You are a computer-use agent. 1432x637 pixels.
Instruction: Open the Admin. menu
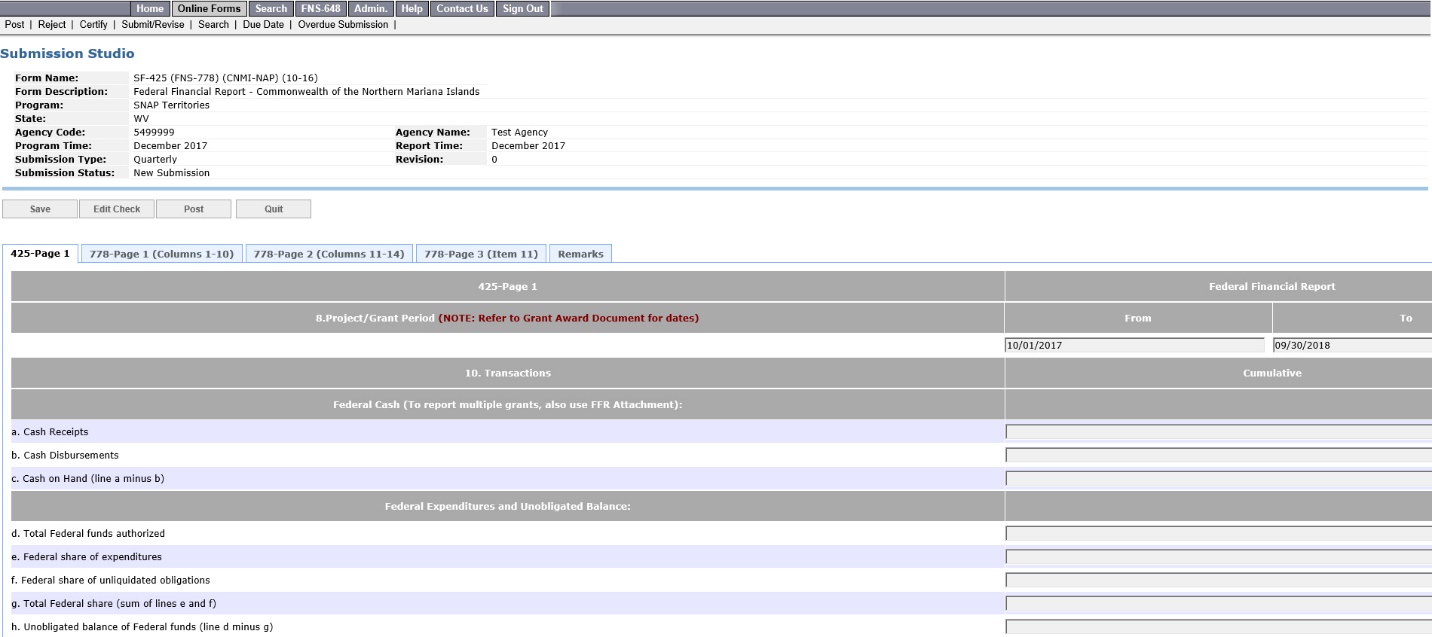pos(370,8)
